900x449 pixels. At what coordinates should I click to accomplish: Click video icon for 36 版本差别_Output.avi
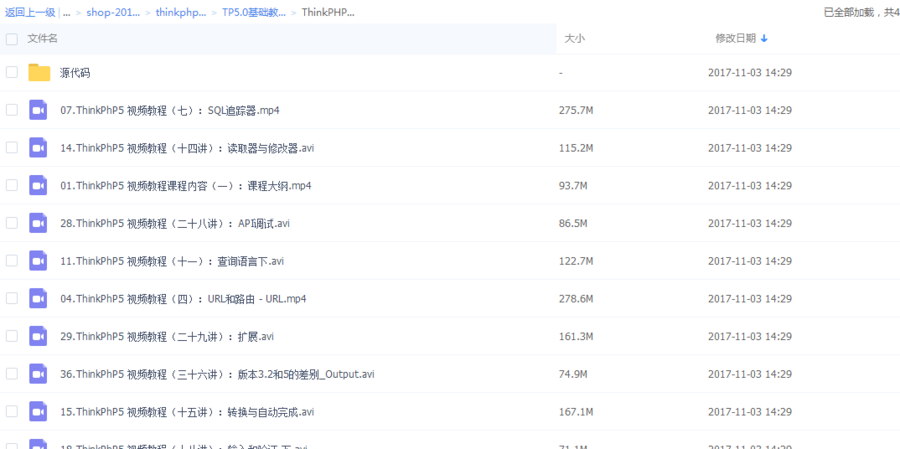38,374
